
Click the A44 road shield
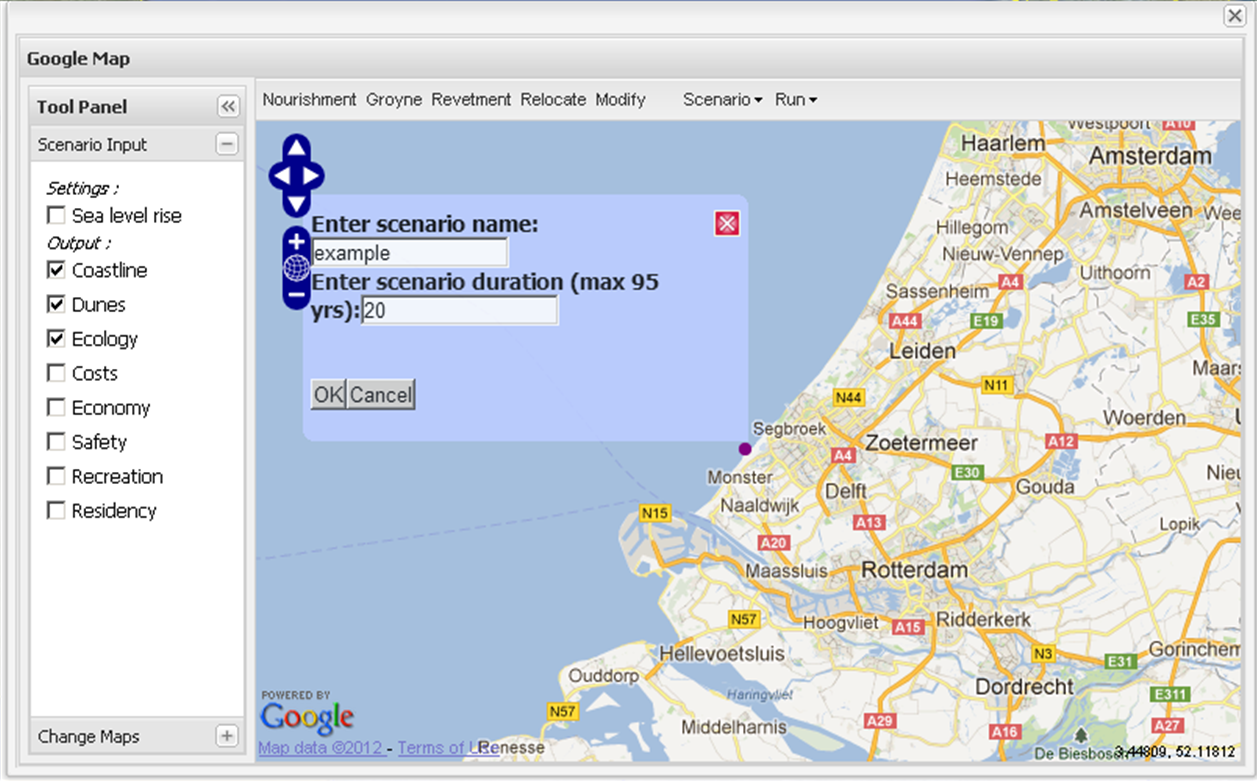pos(906,321)
